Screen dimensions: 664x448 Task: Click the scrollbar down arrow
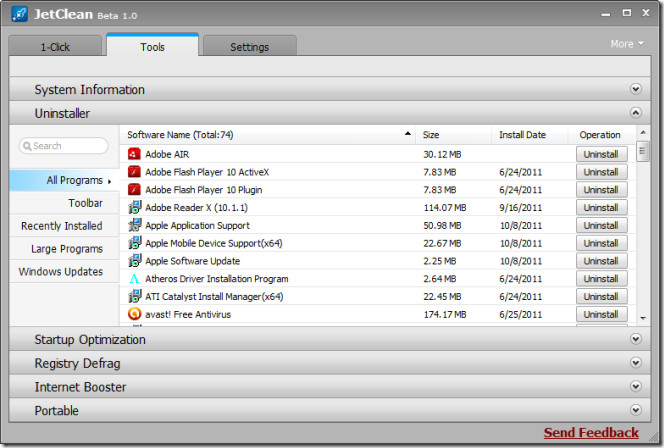pos(643,318)
